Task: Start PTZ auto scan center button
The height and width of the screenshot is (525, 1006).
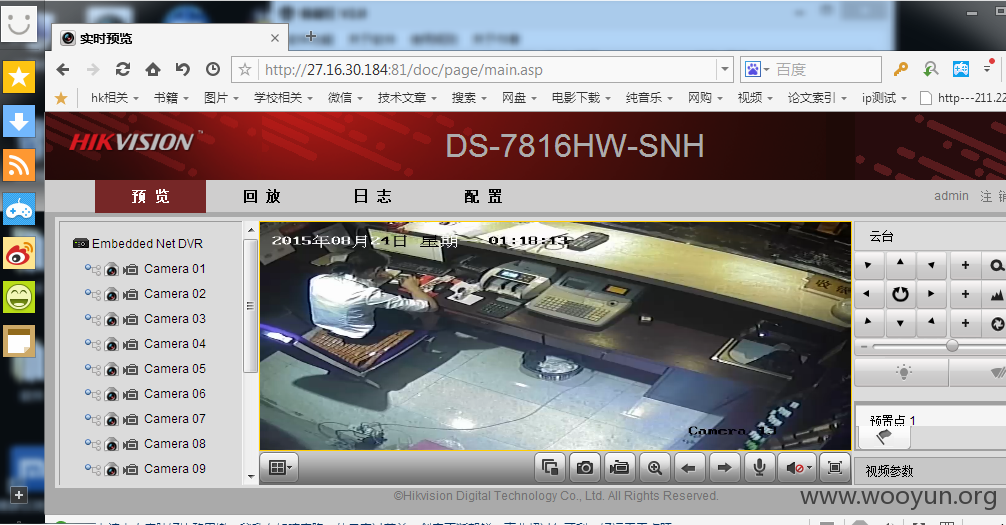Action: coord(900,294)
